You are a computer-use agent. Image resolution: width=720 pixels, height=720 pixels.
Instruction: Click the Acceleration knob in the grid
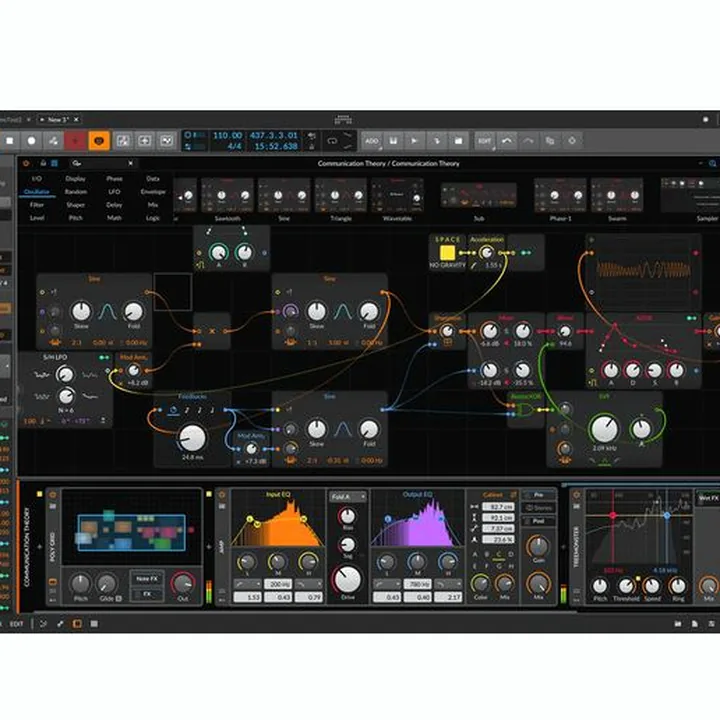(x=486, y=253)
